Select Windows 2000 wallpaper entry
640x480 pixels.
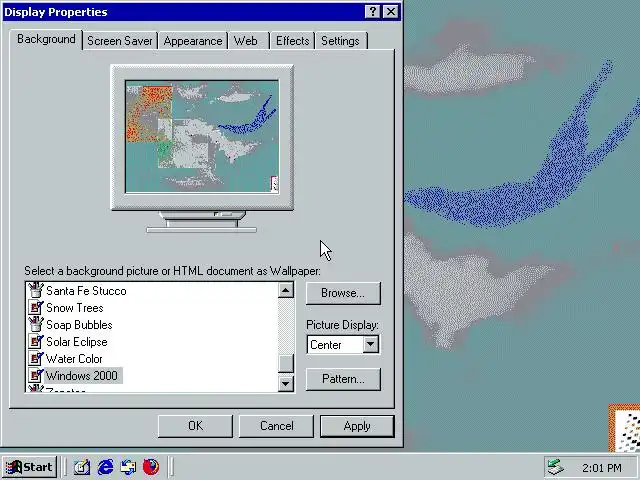[x=82, y=376]
